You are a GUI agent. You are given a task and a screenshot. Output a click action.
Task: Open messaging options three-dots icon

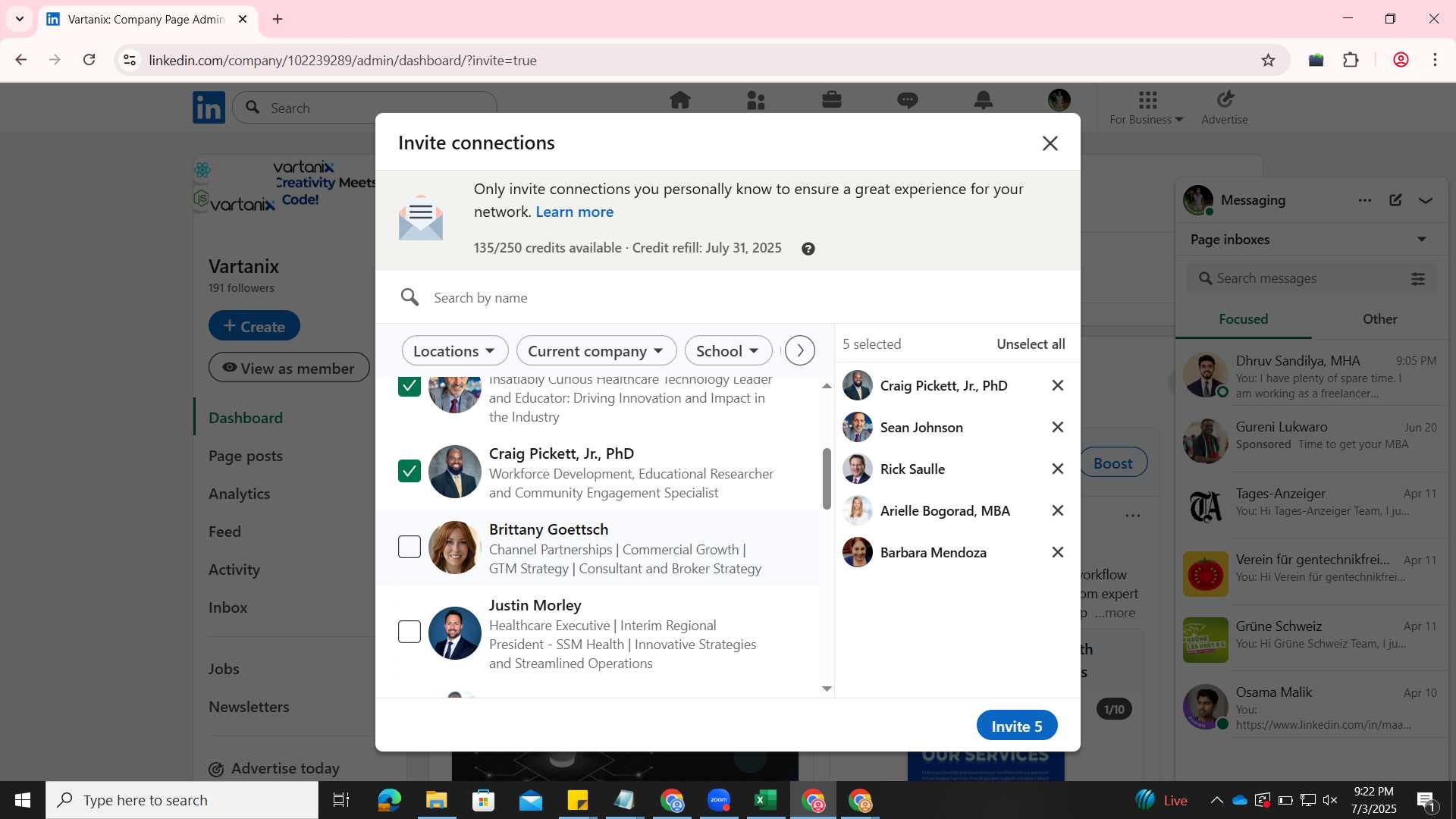[x=1365, y=200]
